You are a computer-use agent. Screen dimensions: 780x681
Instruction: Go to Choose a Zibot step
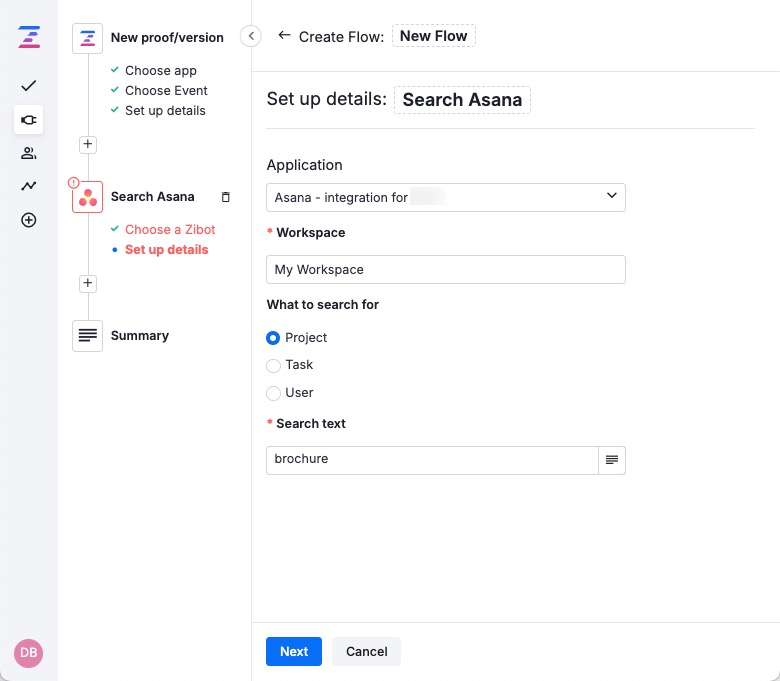tap(169, 230)
